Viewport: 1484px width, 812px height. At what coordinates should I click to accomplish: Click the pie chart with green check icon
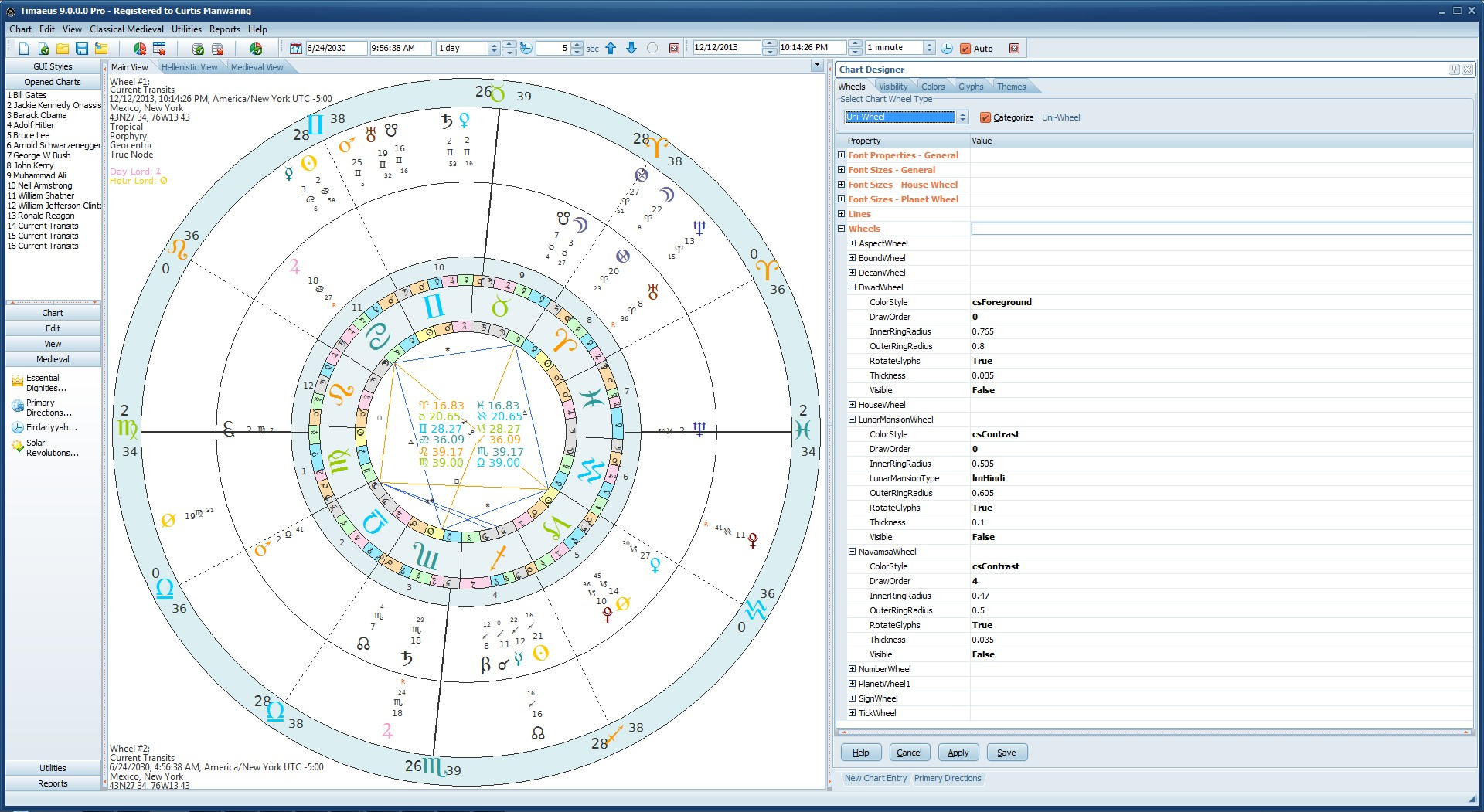256,49
